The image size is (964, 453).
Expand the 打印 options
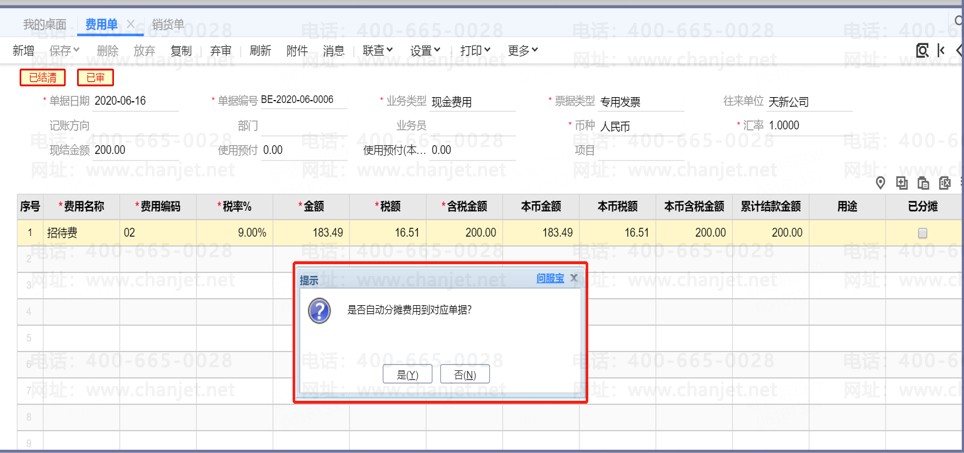(x=475, y=50)
